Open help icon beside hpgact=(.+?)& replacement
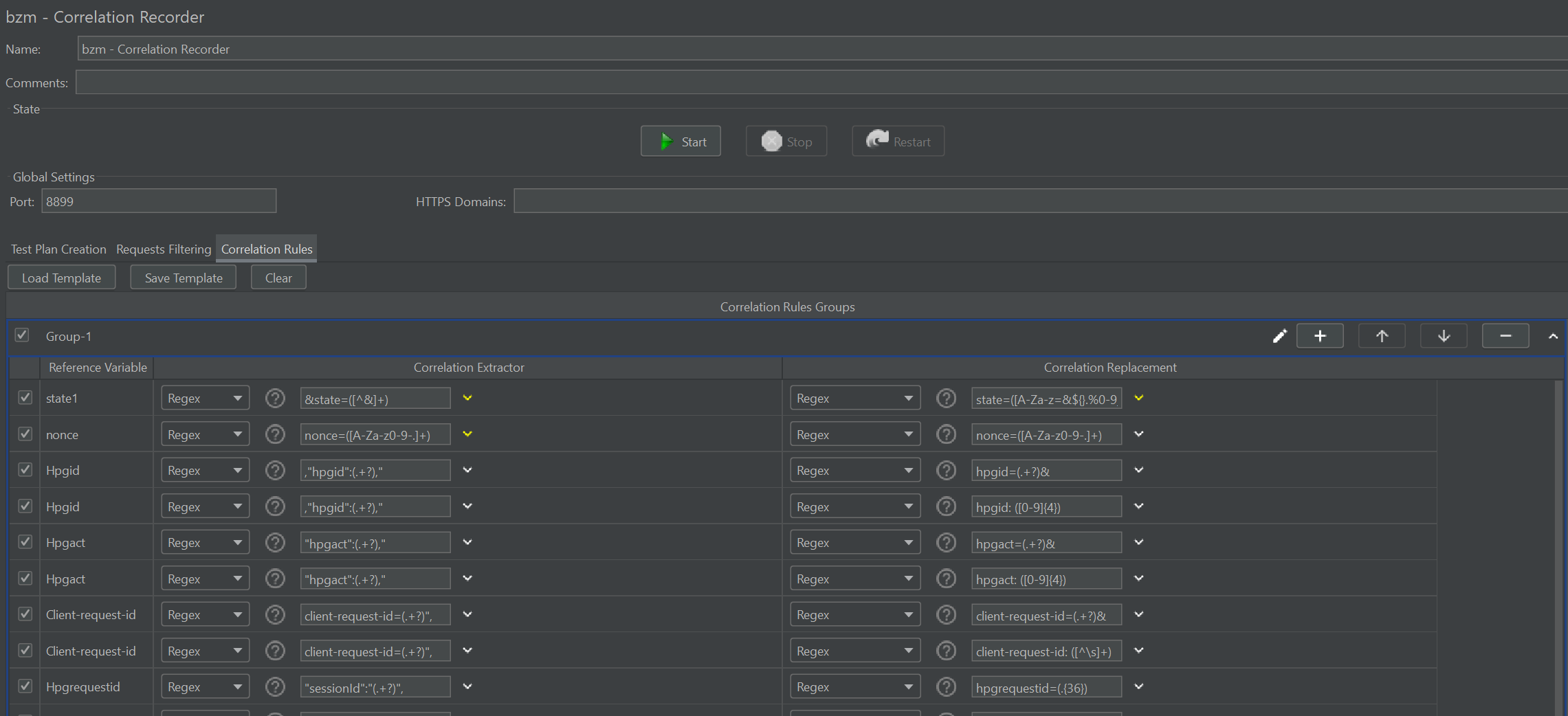Viewport: 1568px width, 716px height. [946, 542]
